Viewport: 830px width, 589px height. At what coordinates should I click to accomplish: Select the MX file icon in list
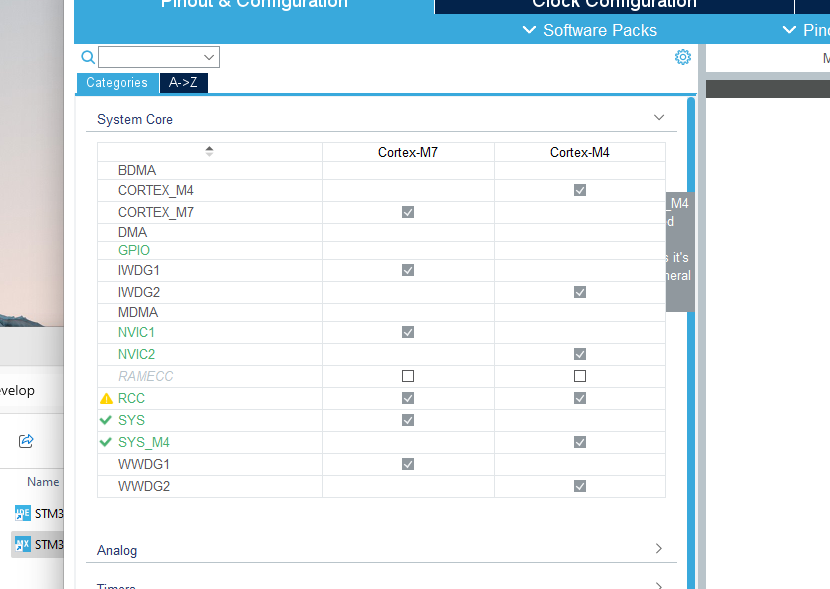(23, 545)
